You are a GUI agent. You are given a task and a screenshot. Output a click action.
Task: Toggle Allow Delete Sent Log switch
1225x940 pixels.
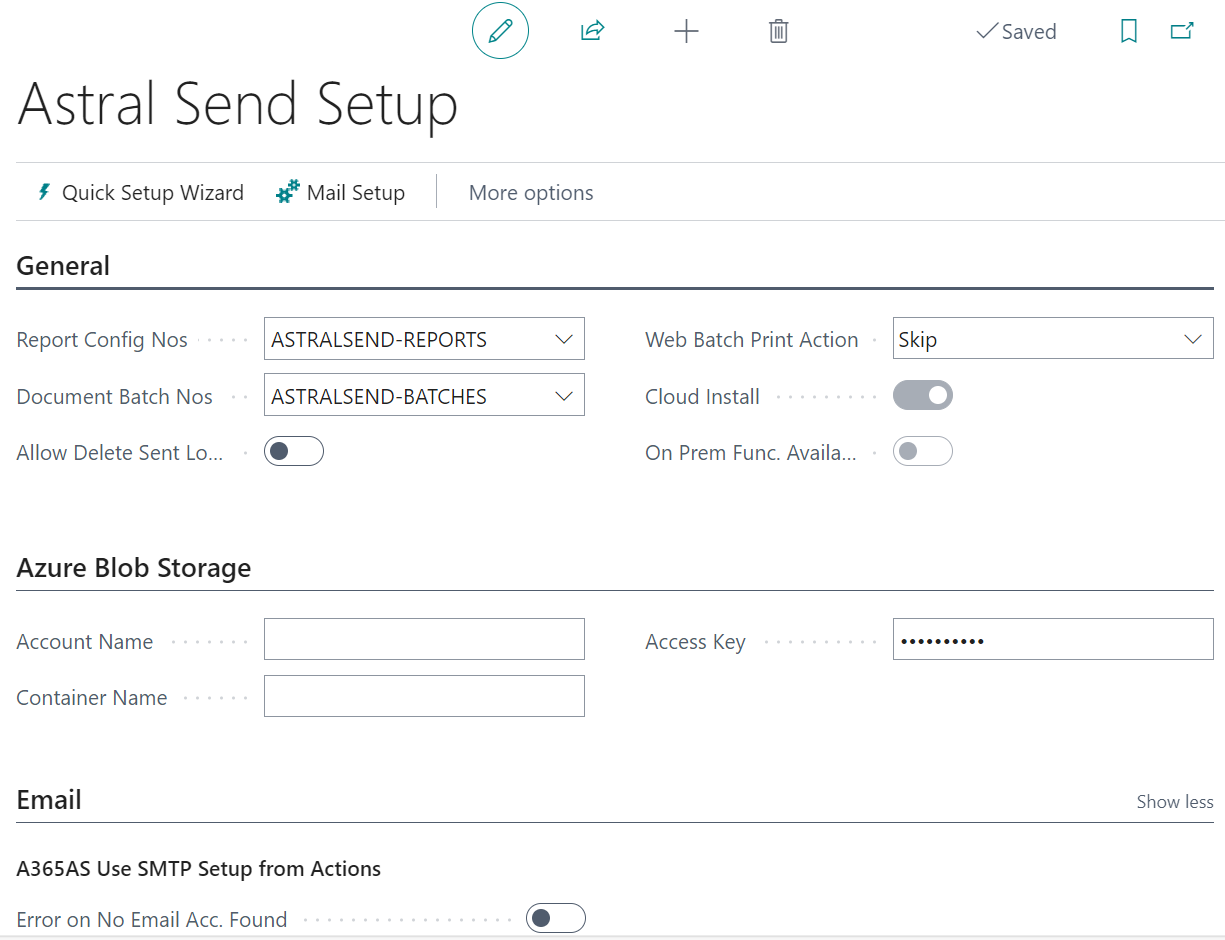(294, 452)
